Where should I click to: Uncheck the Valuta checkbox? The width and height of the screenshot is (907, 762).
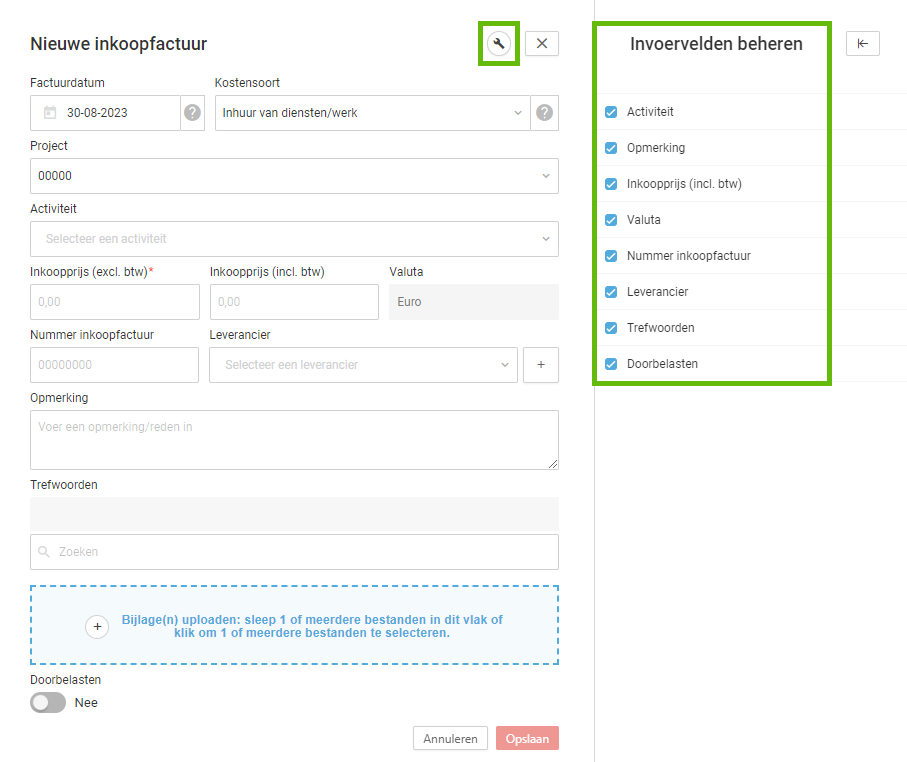coord(611,220)
